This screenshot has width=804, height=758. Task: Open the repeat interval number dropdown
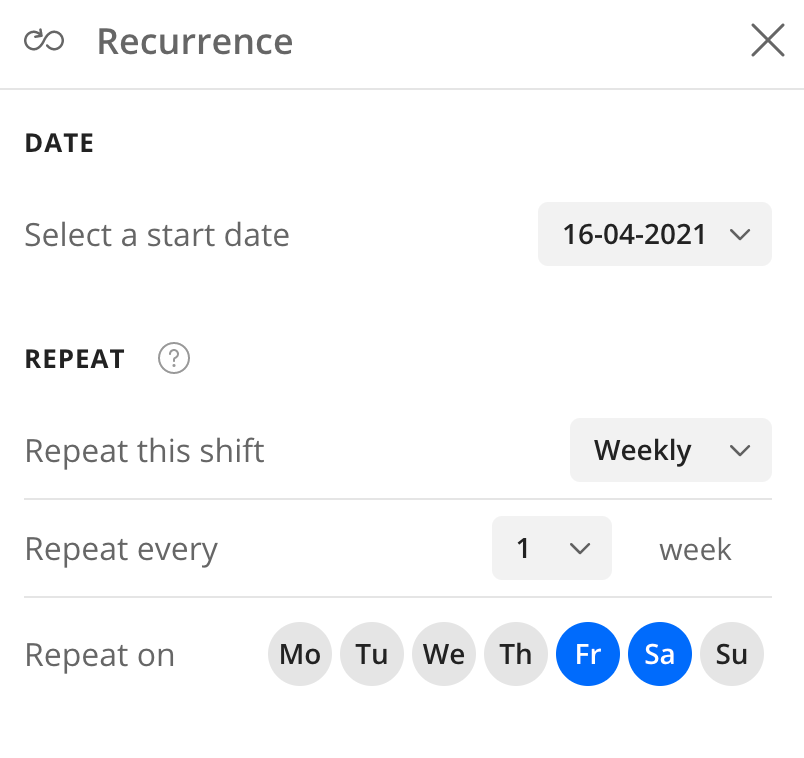(551, 548)
